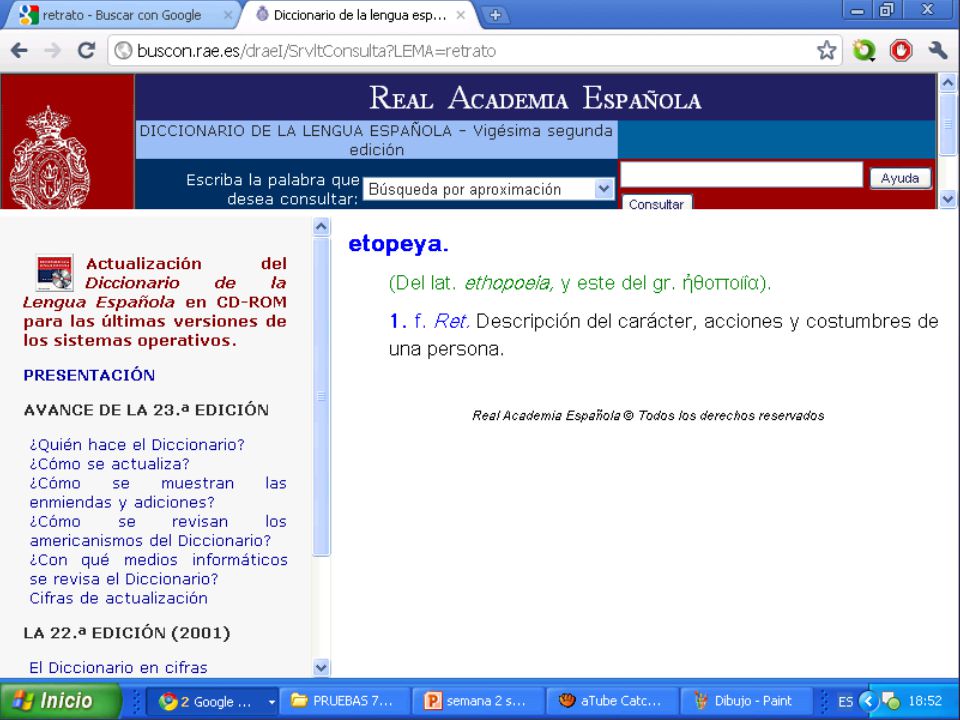Open link about americanismos del Diccionario
The height and width of the screenshot is (720, 960).
(159, 531)
